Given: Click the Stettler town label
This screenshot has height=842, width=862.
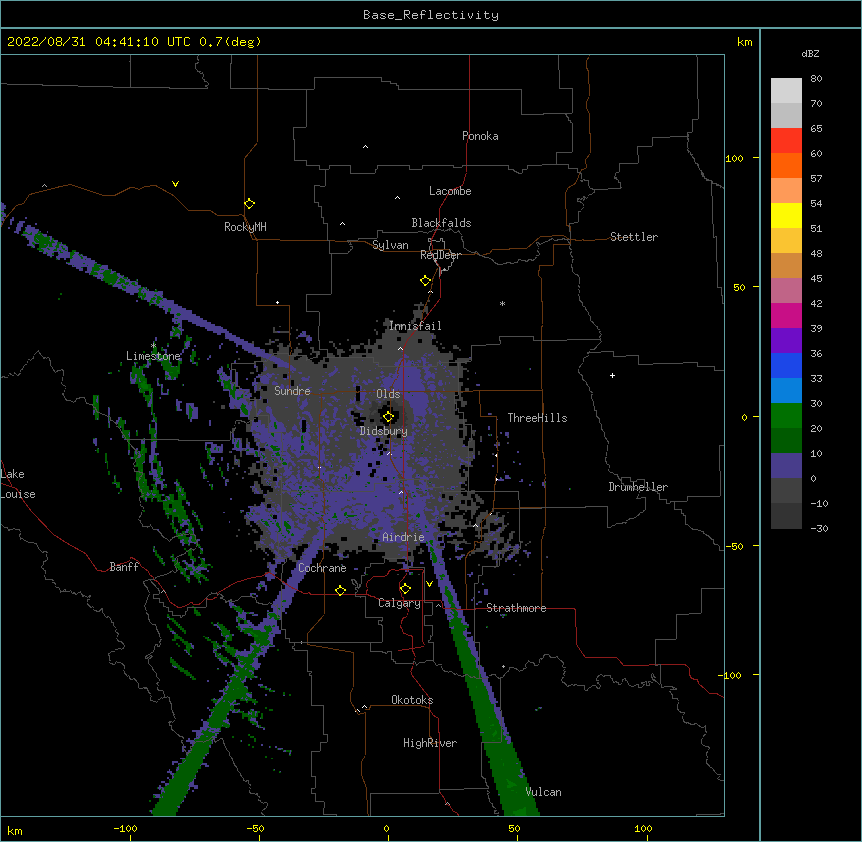Looking at the screenshot, I should pyautogui.click(x=634, y=237).
